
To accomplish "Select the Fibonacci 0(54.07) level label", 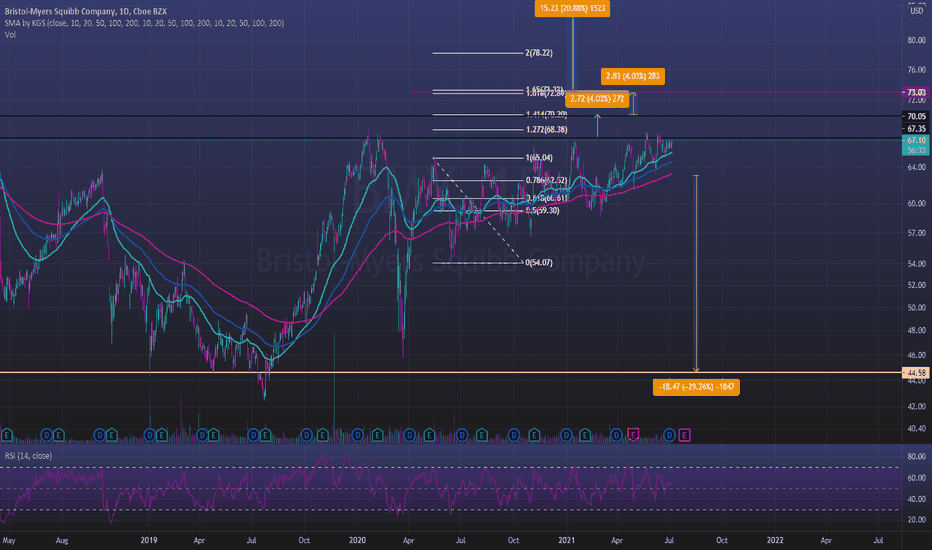I will tap(539, 263).
